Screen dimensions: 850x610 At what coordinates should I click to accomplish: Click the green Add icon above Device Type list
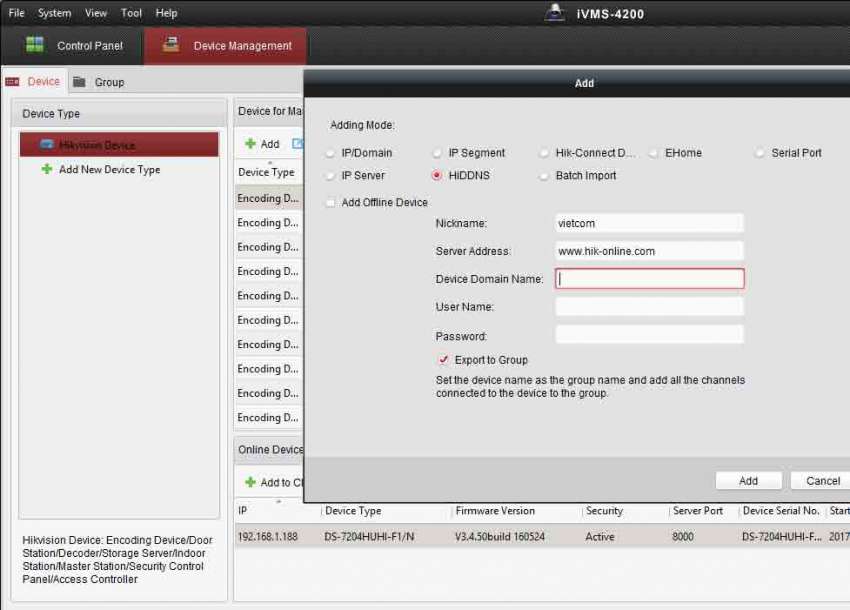[249, 143]
